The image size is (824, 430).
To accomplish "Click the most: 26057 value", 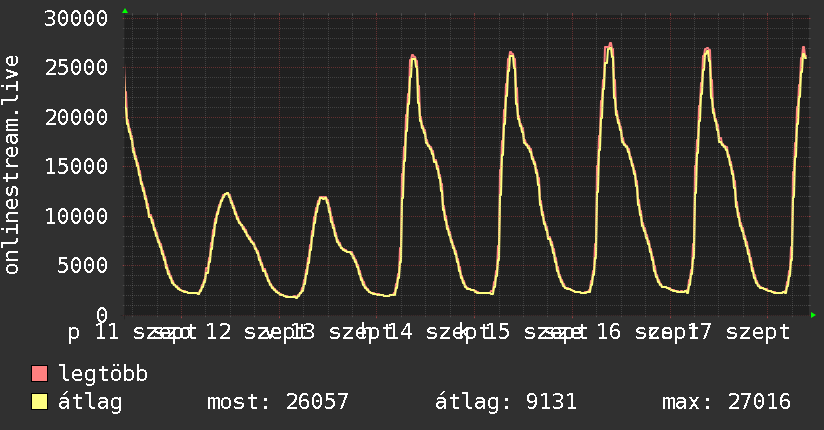I will (x=277, y=402).
